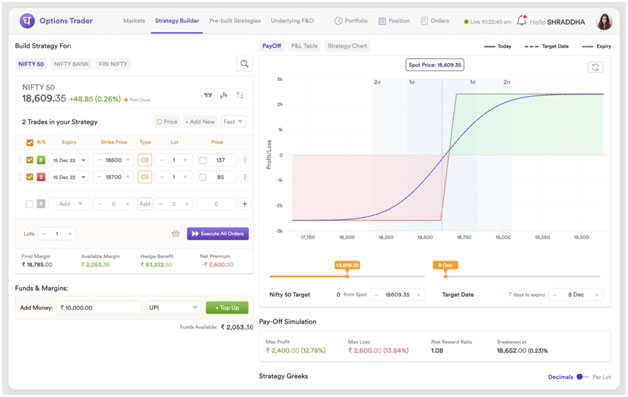
Task: Decrease the 18700 strike price
Action: (x=99, y=177)
